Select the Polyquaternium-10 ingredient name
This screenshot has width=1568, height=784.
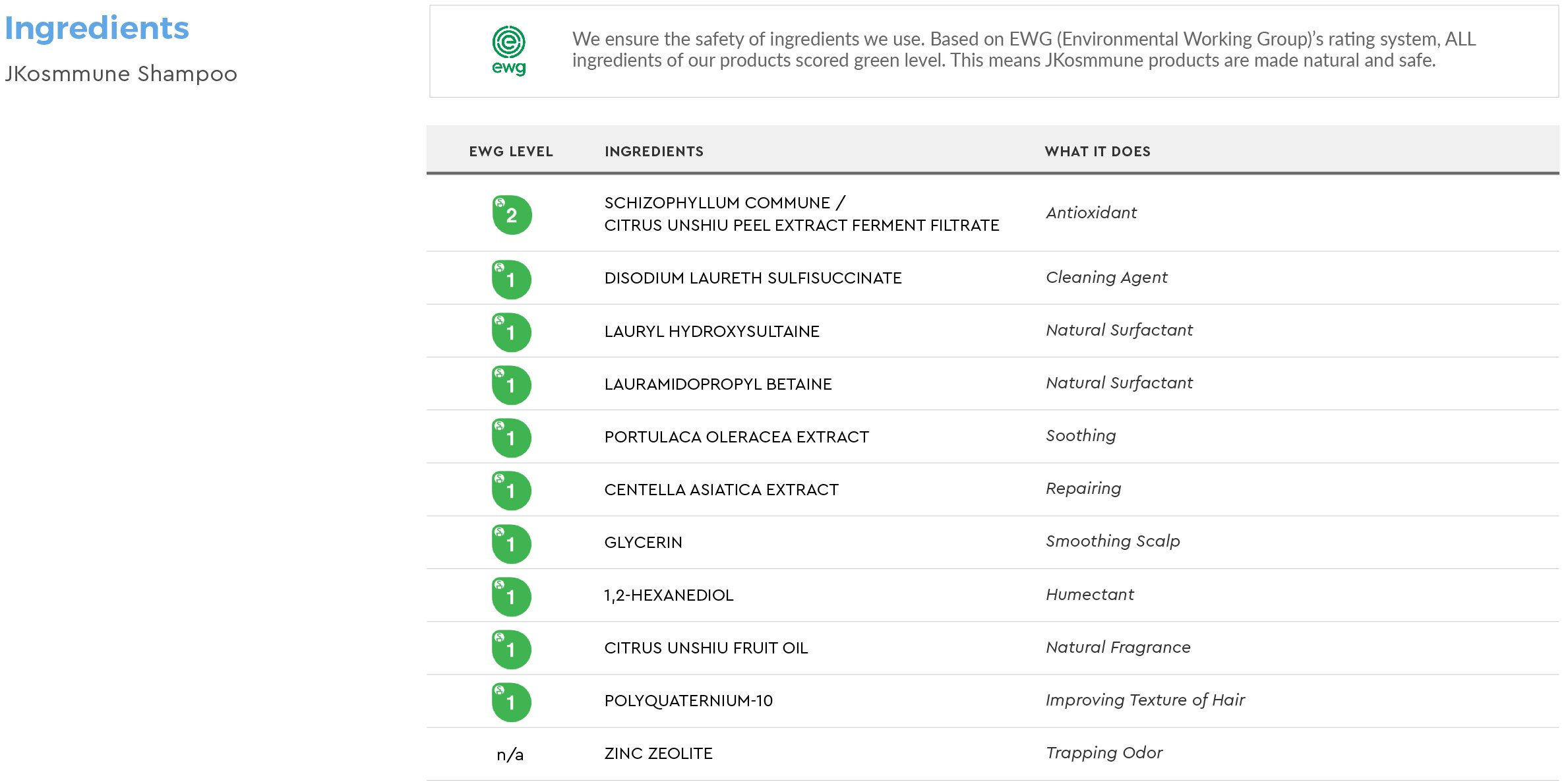click(688, 701)
